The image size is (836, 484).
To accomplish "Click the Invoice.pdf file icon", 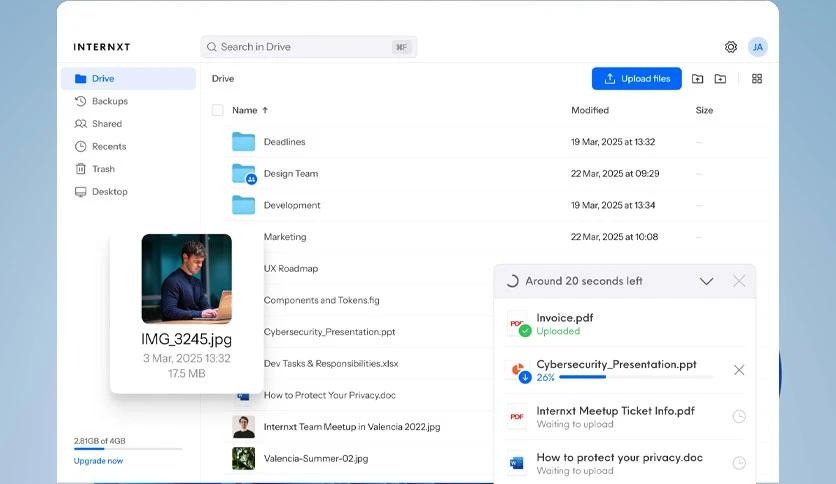I will click(x=518, y=324).
